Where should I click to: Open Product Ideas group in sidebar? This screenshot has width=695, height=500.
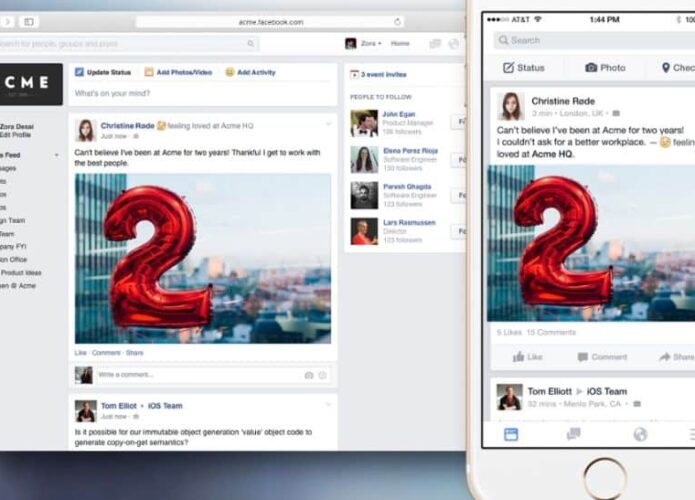tap(20, 273)
